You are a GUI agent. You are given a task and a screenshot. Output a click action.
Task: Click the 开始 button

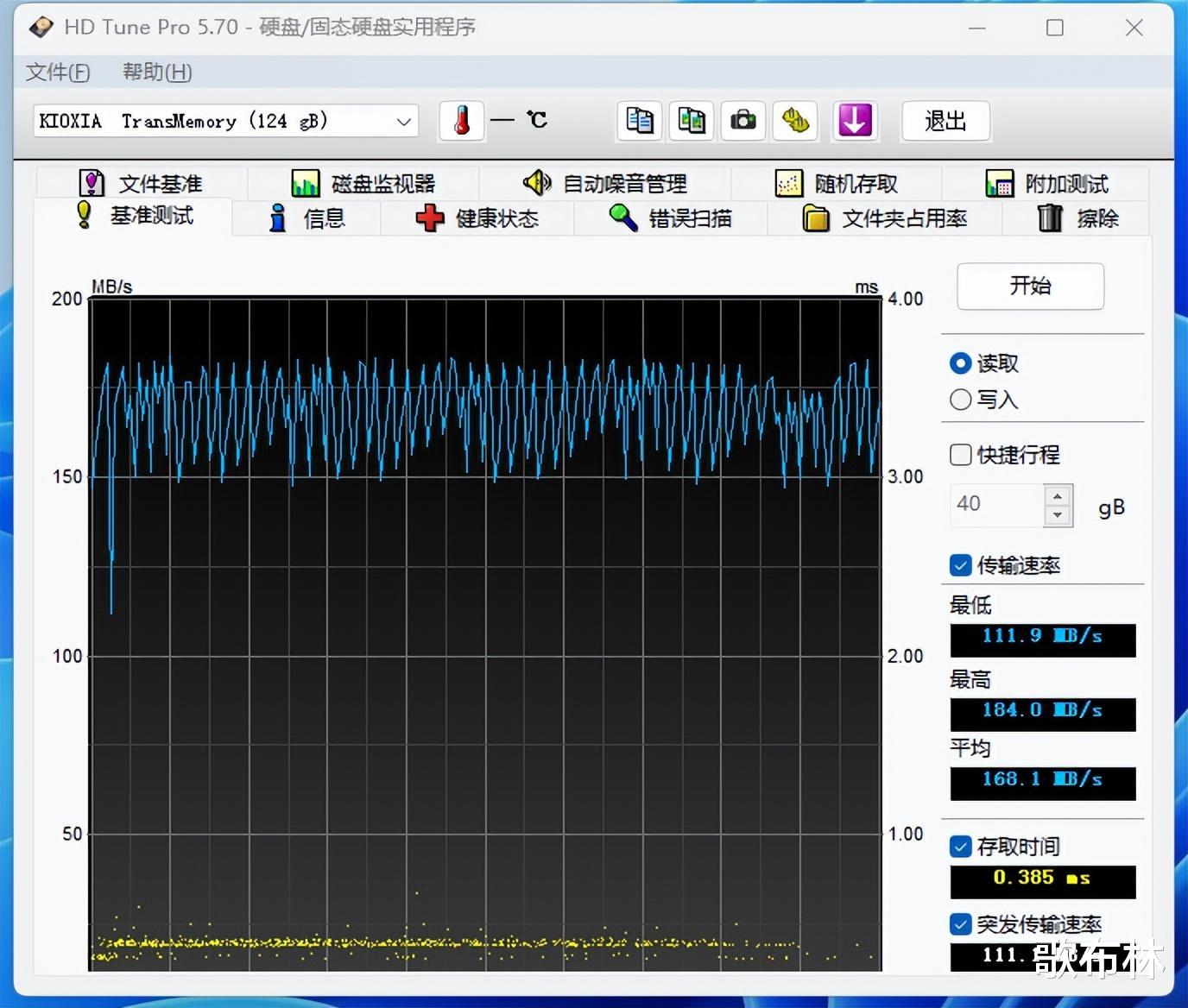pos(1031,287)
